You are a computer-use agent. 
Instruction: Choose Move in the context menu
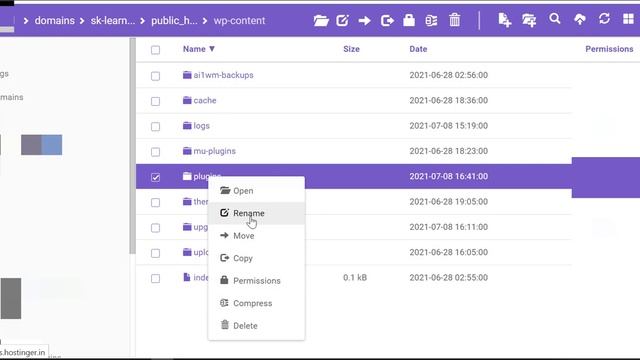(256, 236)
